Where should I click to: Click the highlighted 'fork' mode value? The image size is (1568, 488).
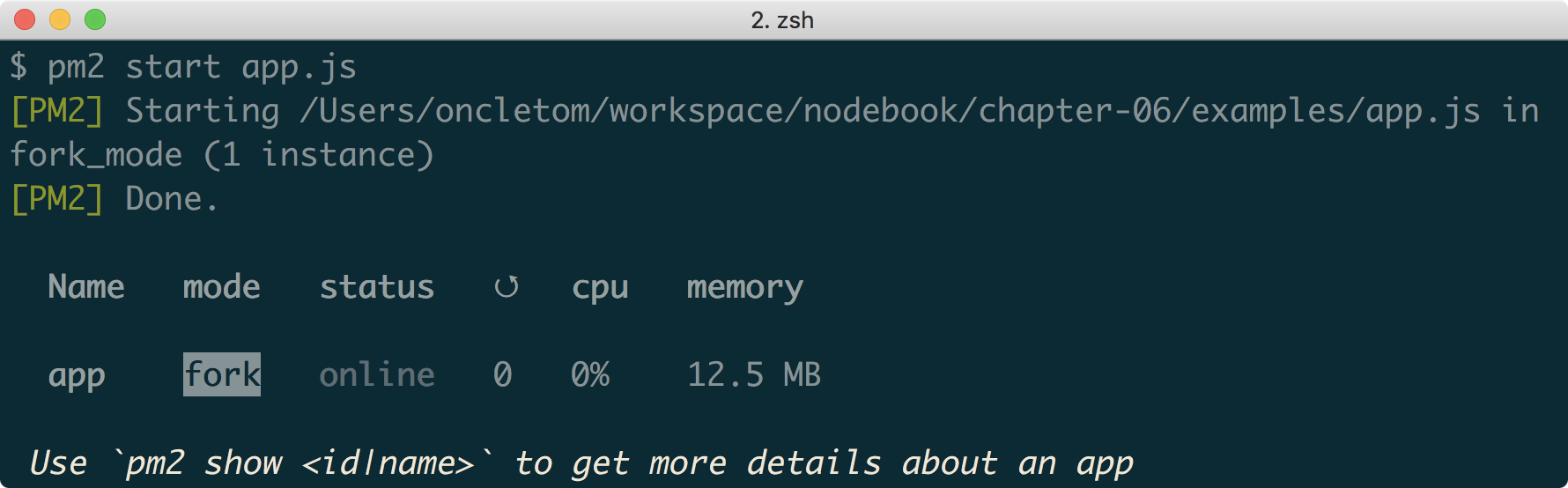pos(222,375)
